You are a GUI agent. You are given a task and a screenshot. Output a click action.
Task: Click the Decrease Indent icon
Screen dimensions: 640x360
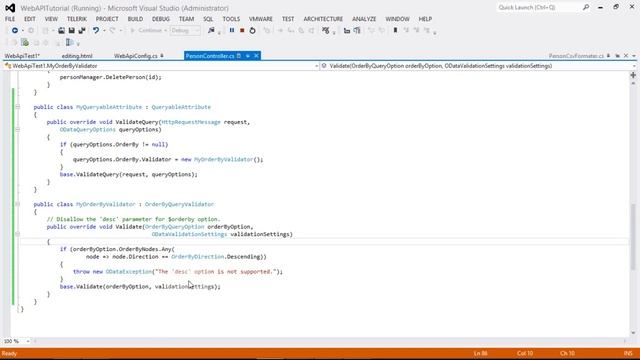click(347, 31)
